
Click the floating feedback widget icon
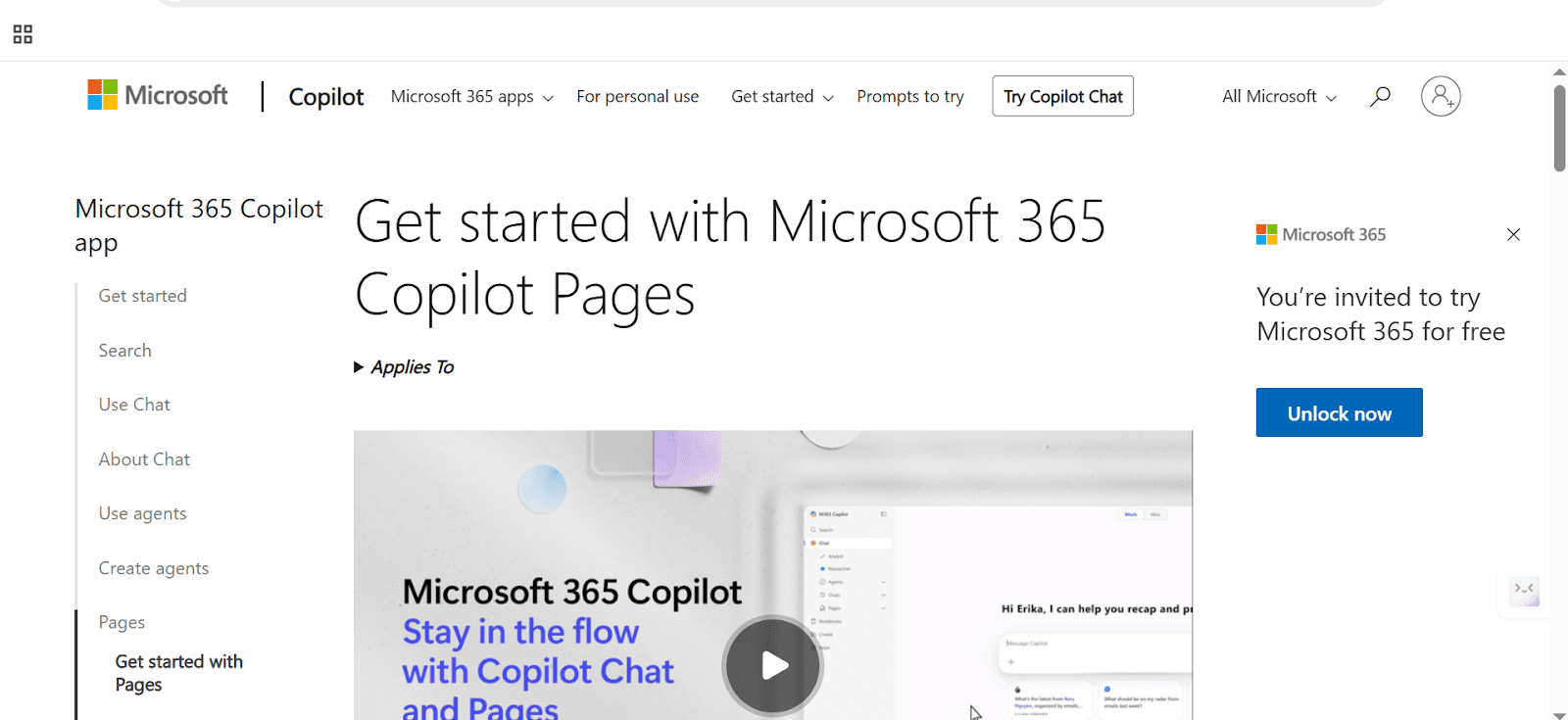click(x=1524, y=591)
